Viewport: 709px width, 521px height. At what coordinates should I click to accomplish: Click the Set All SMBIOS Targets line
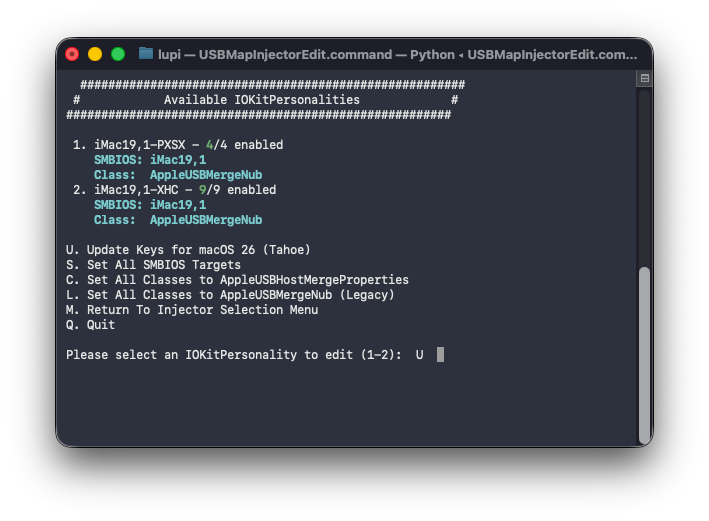pos(153,265)
